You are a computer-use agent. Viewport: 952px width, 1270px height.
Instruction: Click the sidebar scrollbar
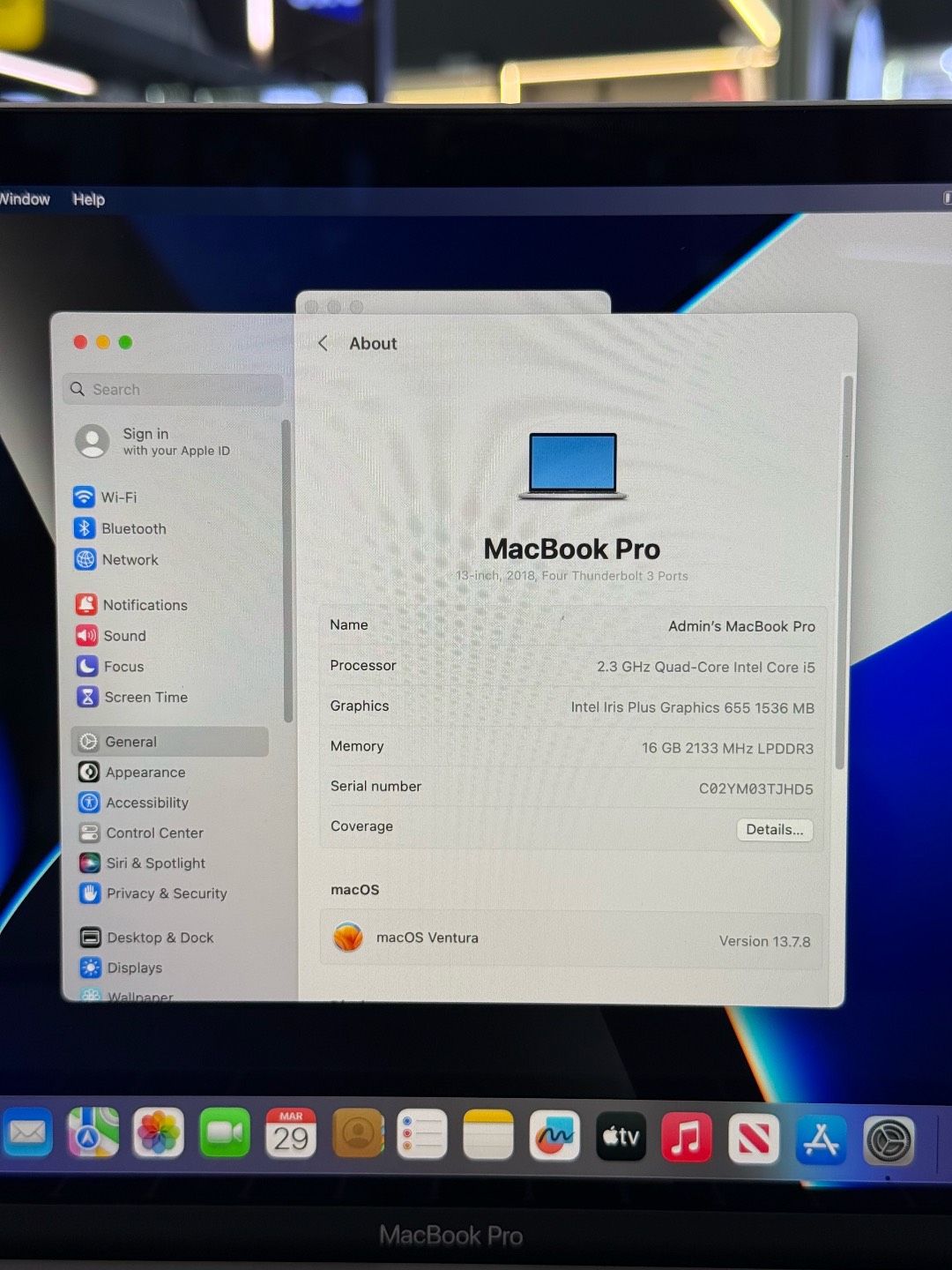pos(287,571)
